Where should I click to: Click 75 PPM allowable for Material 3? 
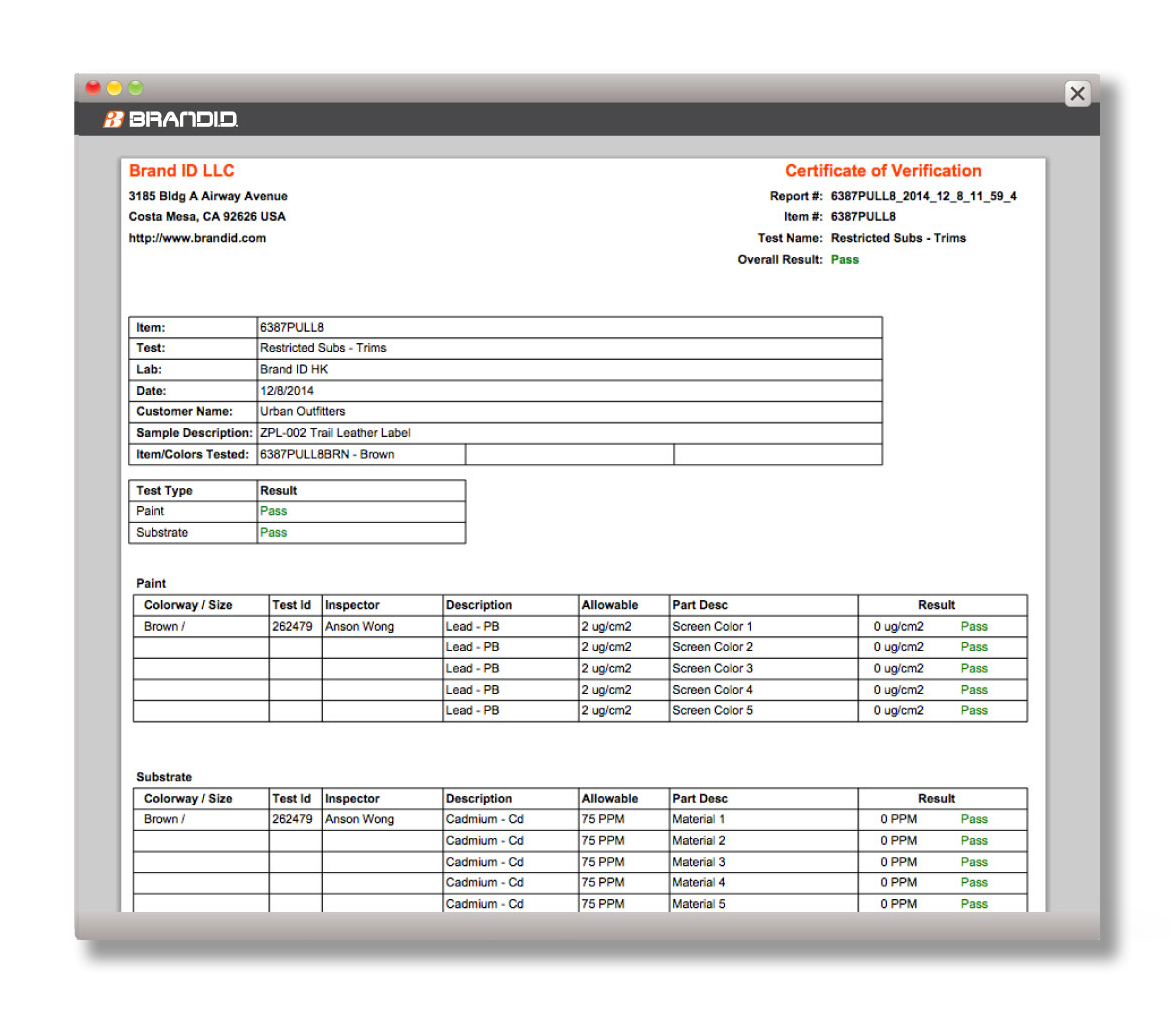pyautogui.click(x=603, y=862)
